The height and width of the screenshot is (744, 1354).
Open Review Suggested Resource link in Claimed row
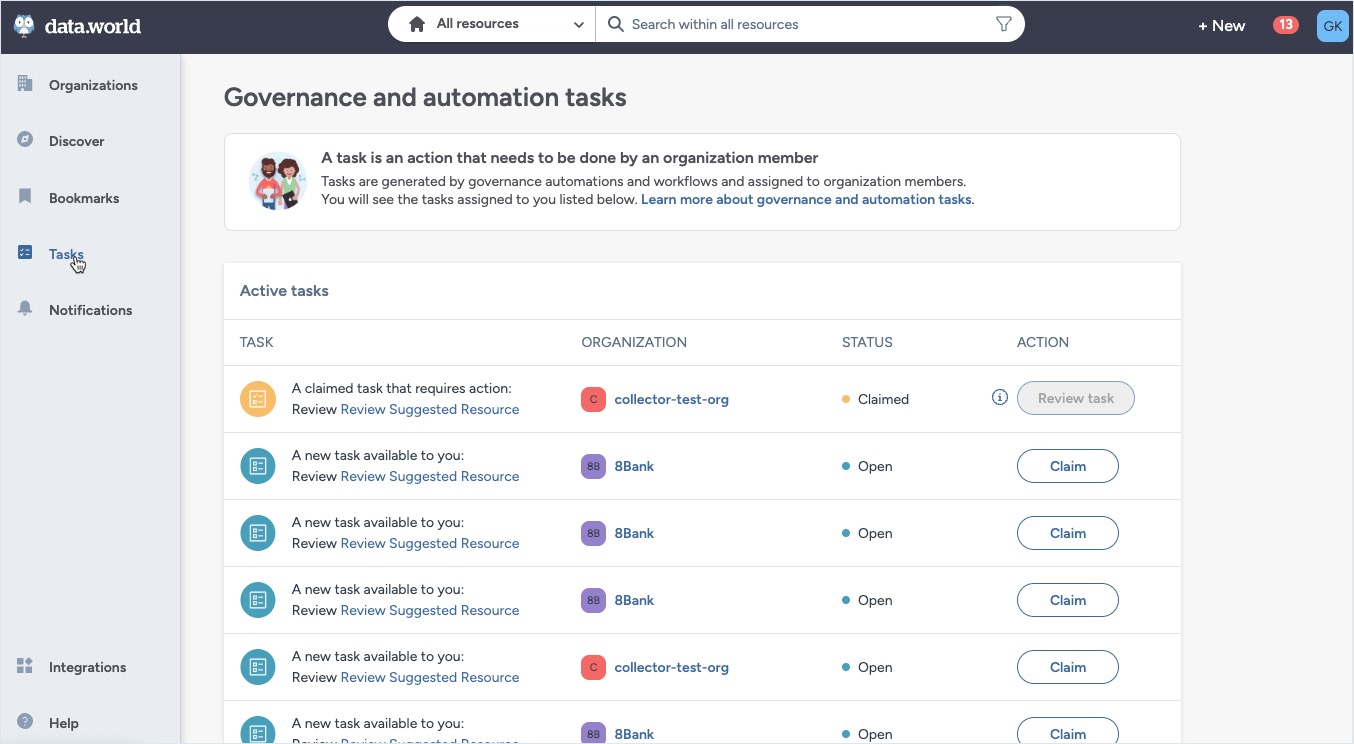click(430, 409)
